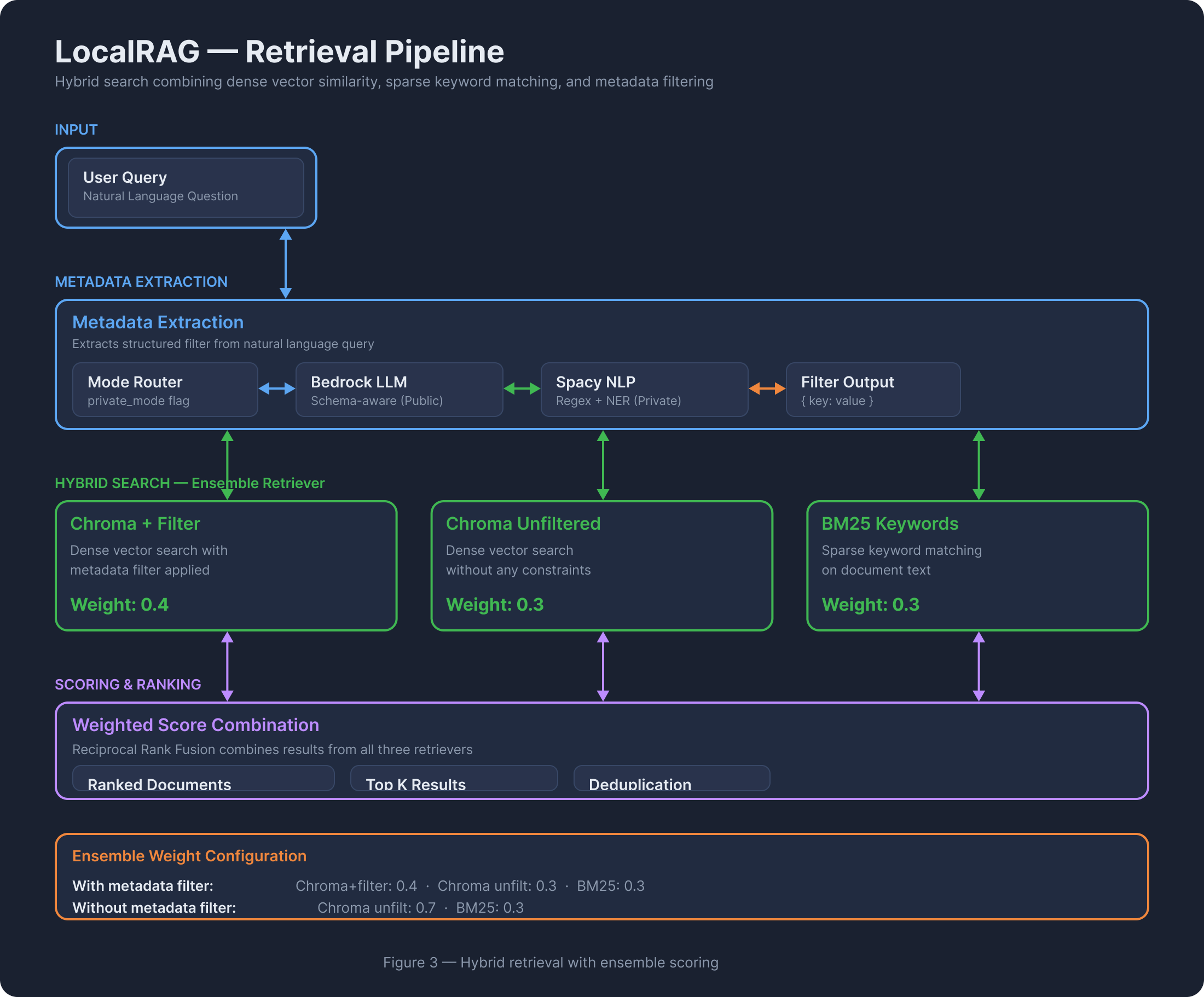Click the Ensemble Weight Configuration heading
The image size is (1204, 997).
coord(189,855)
